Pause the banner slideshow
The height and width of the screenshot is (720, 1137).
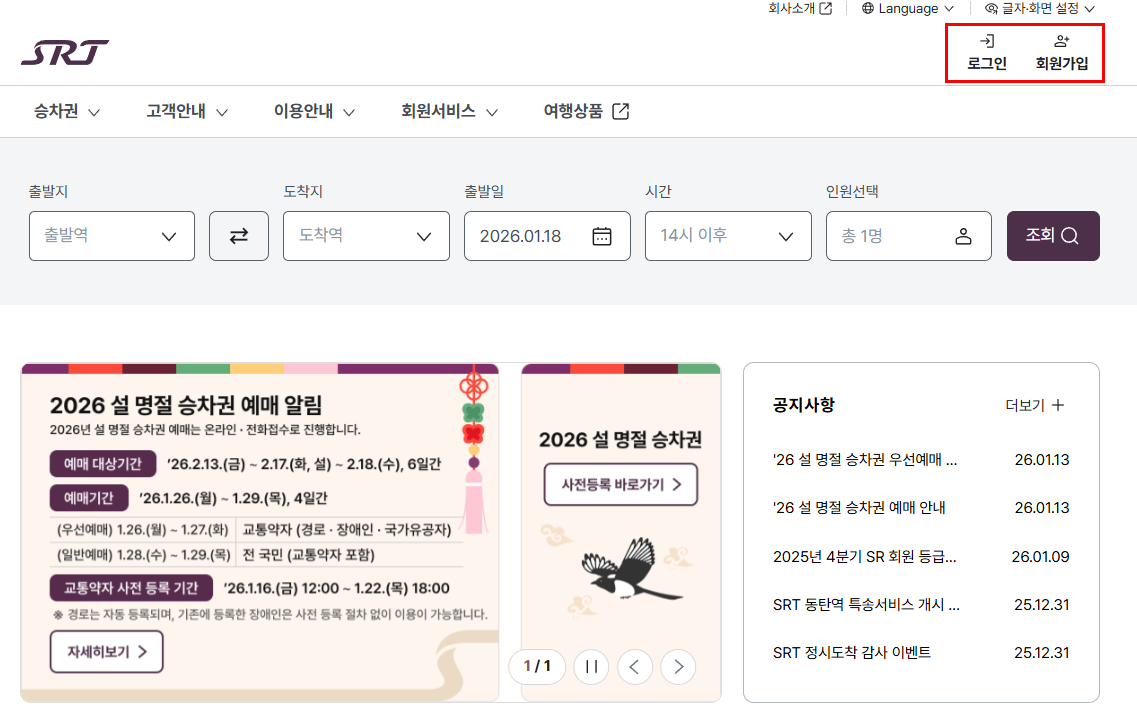tap(591, 666)
